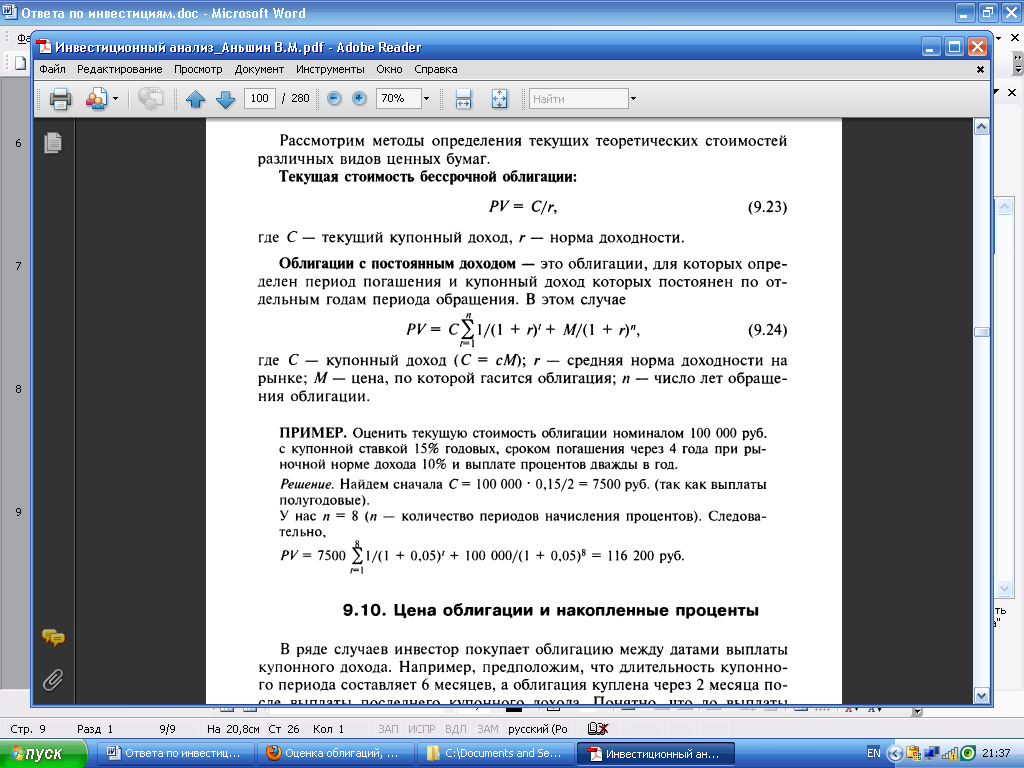Click the page number field showing 100

tap(259, 99)
